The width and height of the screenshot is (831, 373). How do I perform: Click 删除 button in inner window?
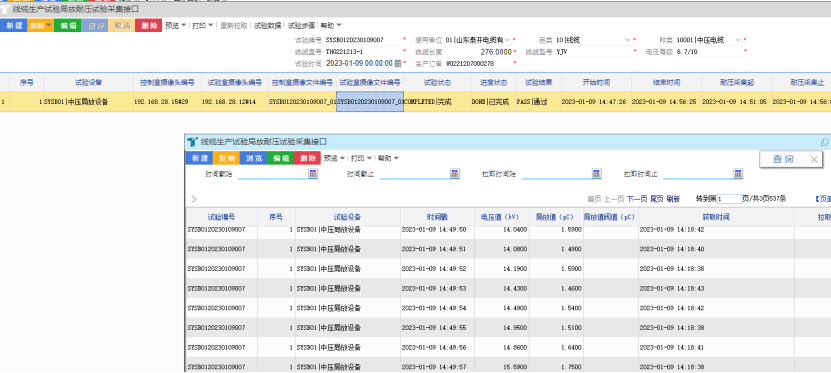click(307, 158)
